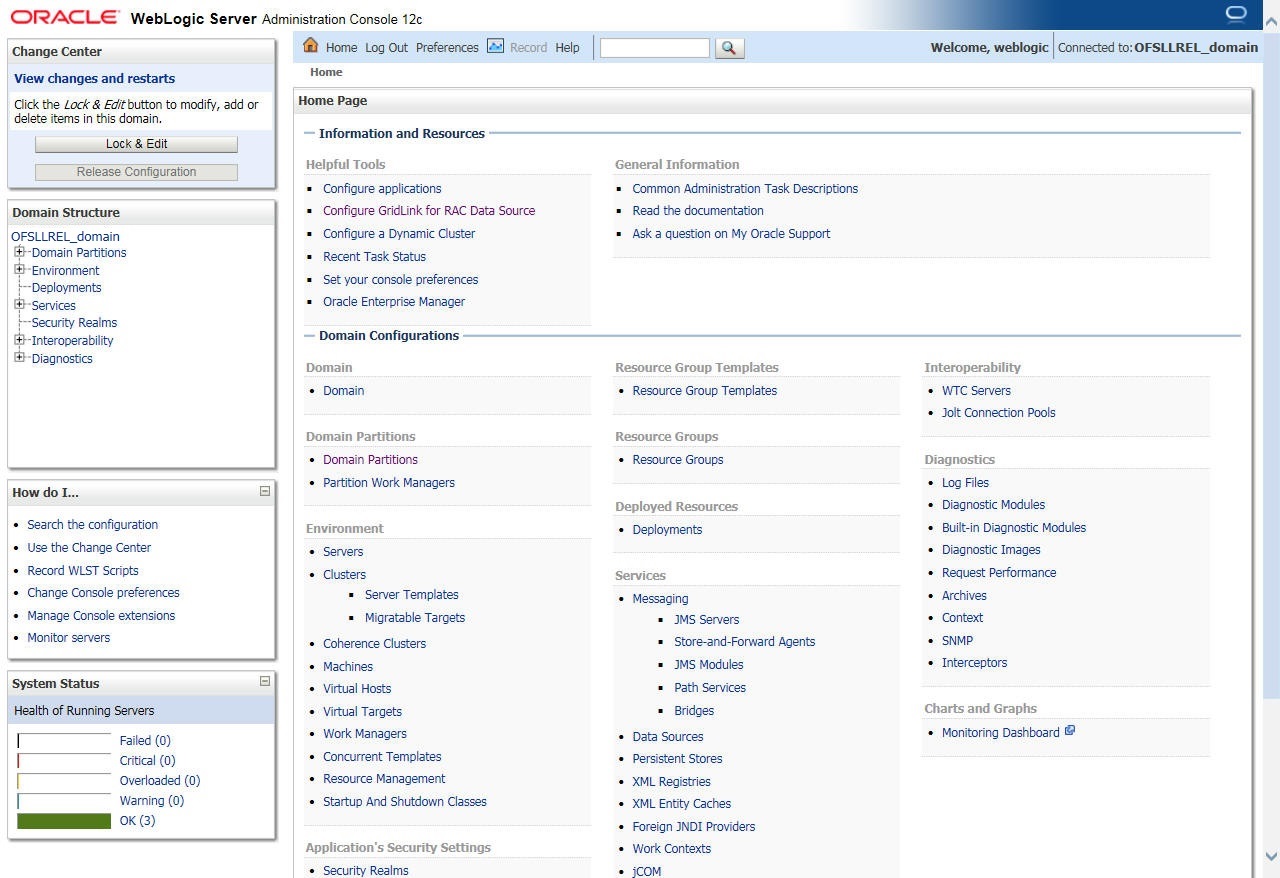Open Ask a question on My Oracle Support
Screen dimensions: 1280x878
click(x=731, y=234)
